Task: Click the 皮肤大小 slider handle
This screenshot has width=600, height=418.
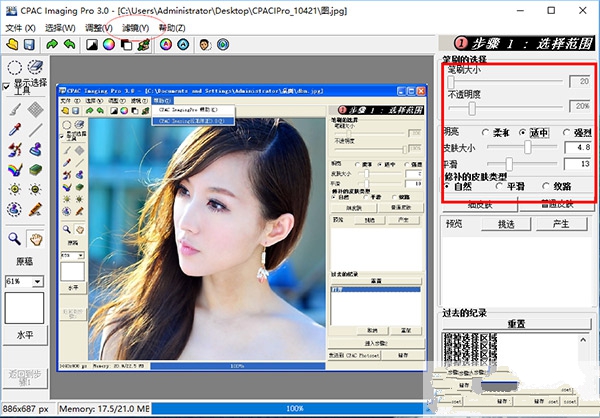Action: (x=528, y=147)
